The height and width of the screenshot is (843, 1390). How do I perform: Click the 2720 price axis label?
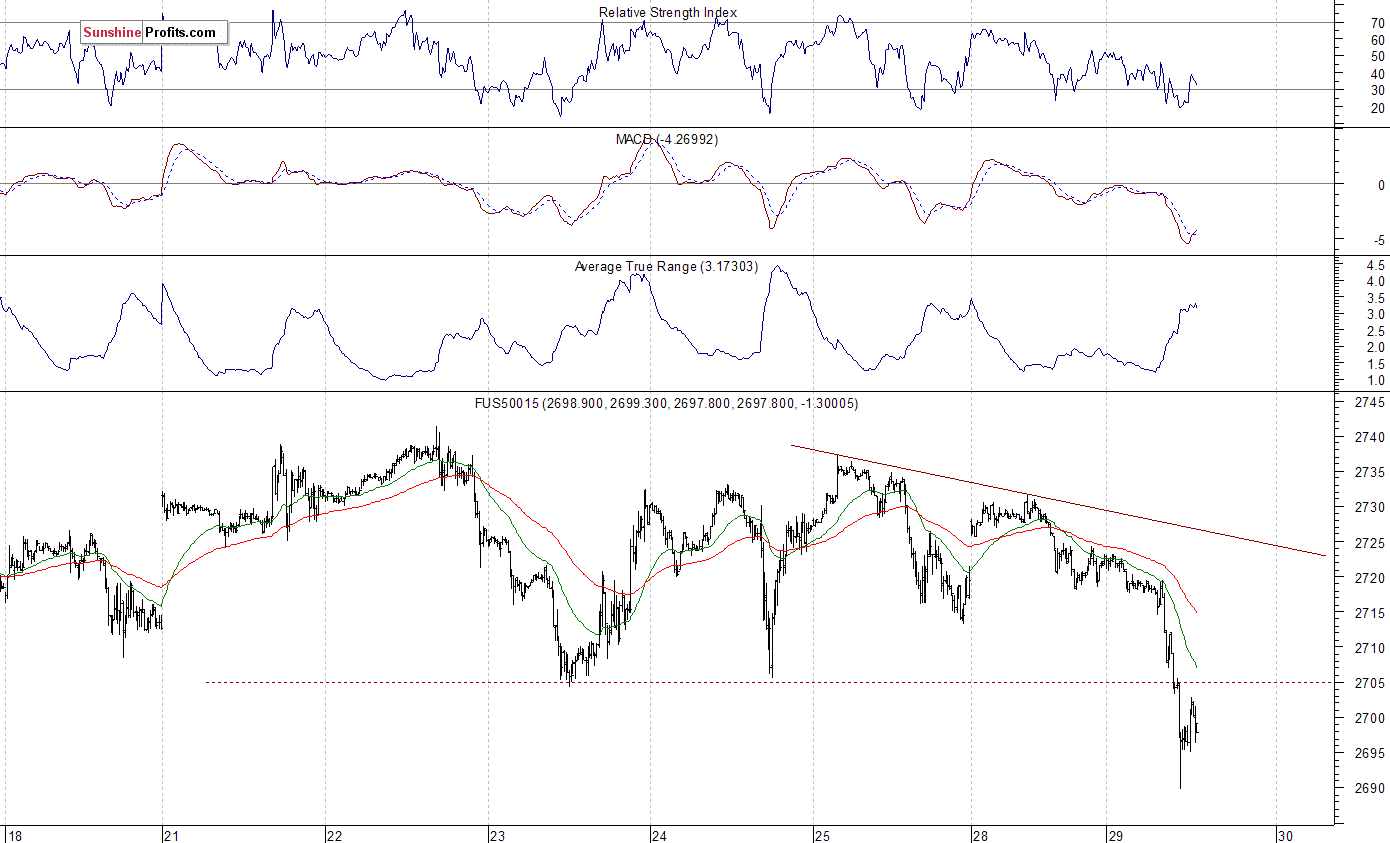(x=1371, y=578)
